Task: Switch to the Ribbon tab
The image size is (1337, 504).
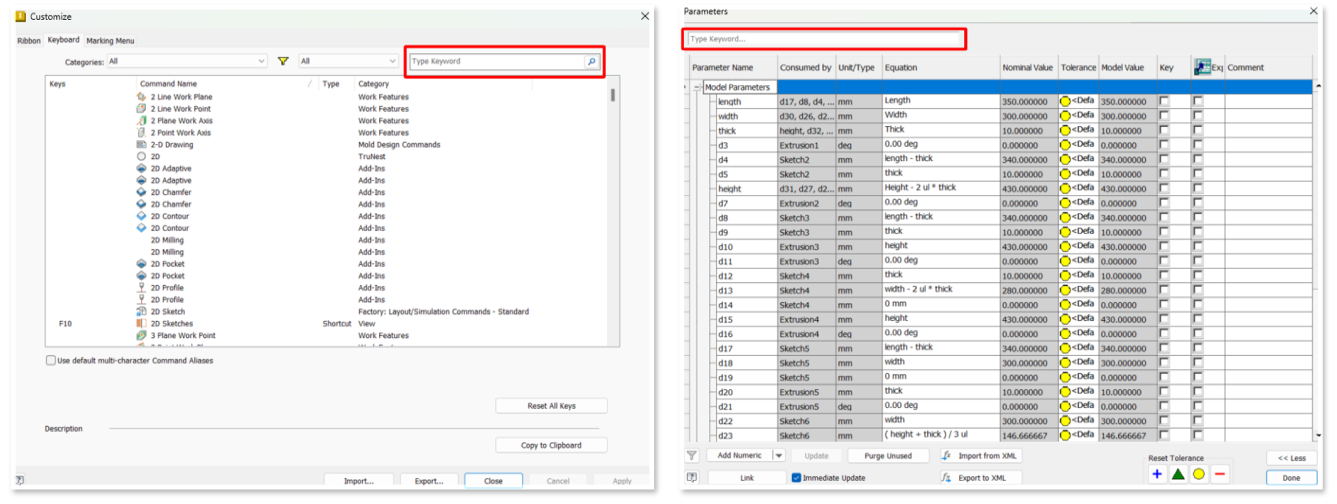Action: click(29, 41)
